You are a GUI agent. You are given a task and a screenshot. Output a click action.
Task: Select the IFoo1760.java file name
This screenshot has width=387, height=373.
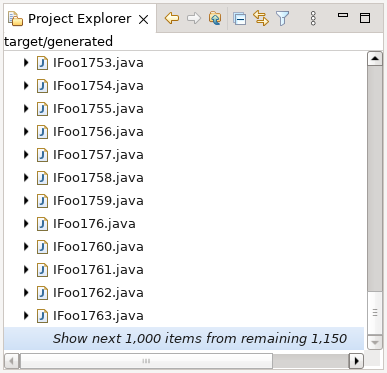tap(98, 247)
